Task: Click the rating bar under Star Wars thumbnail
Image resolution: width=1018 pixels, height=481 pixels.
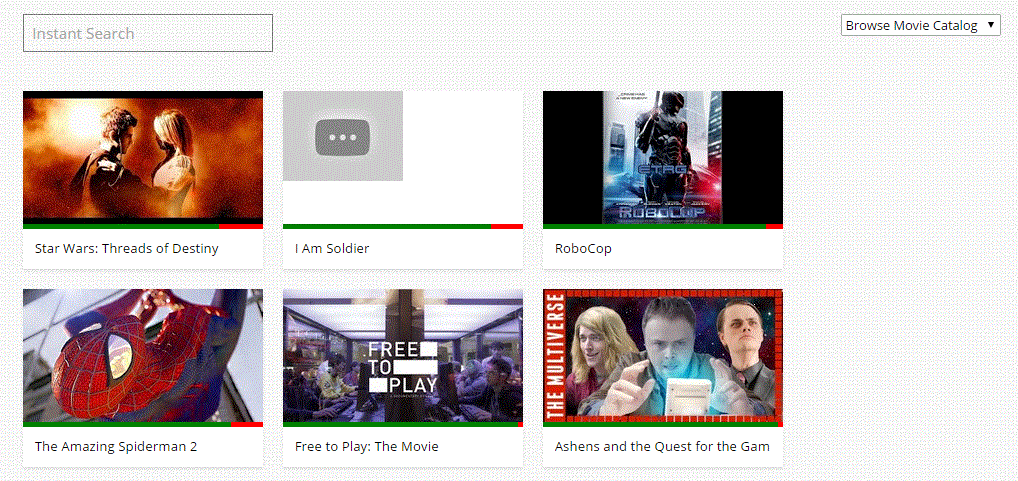Action: pos(143,227)
